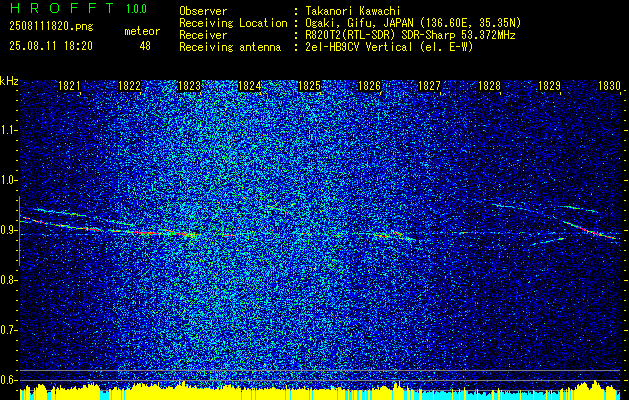Click observer name Takanori Kawachi

coord(353,11)
